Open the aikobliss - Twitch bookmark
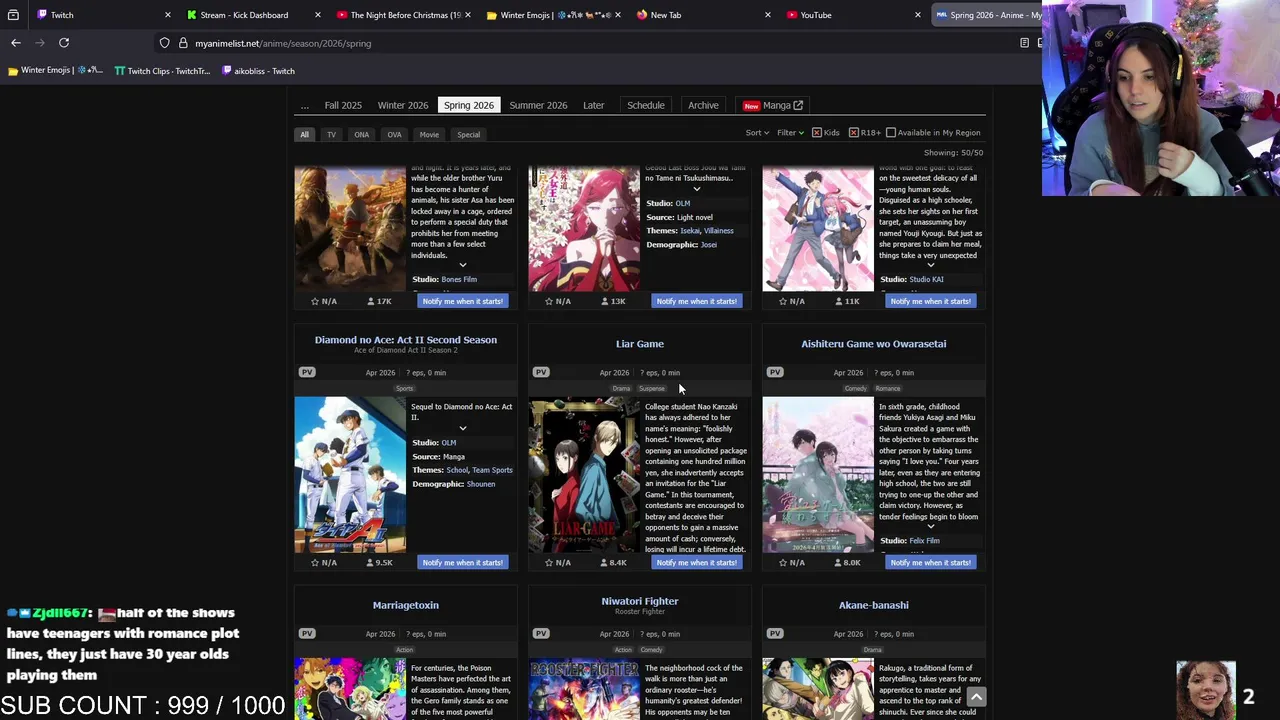The width and height of the screenshot is (1280, 720). coord(258,71)
